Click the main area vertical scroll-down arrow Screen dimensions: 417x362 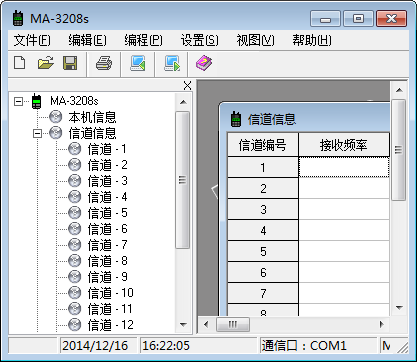click(399, 308)
